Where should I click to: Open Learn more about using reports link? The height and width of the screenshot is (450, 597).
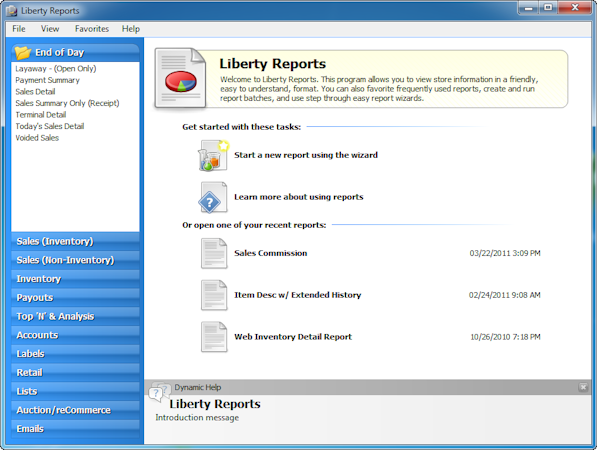coord(298,197)
